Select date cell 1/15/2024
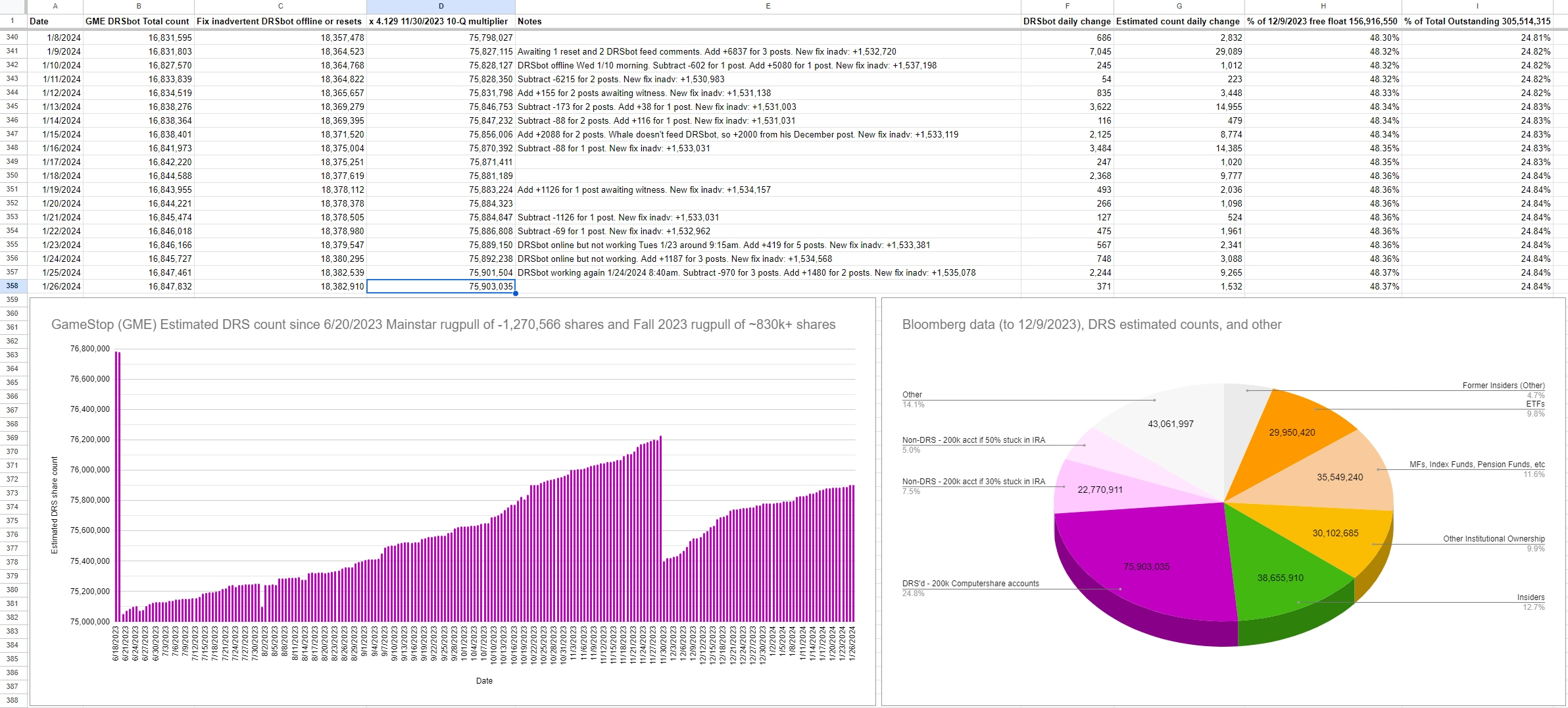Screen dimensions: 1568x708 (x=55, y=134)
